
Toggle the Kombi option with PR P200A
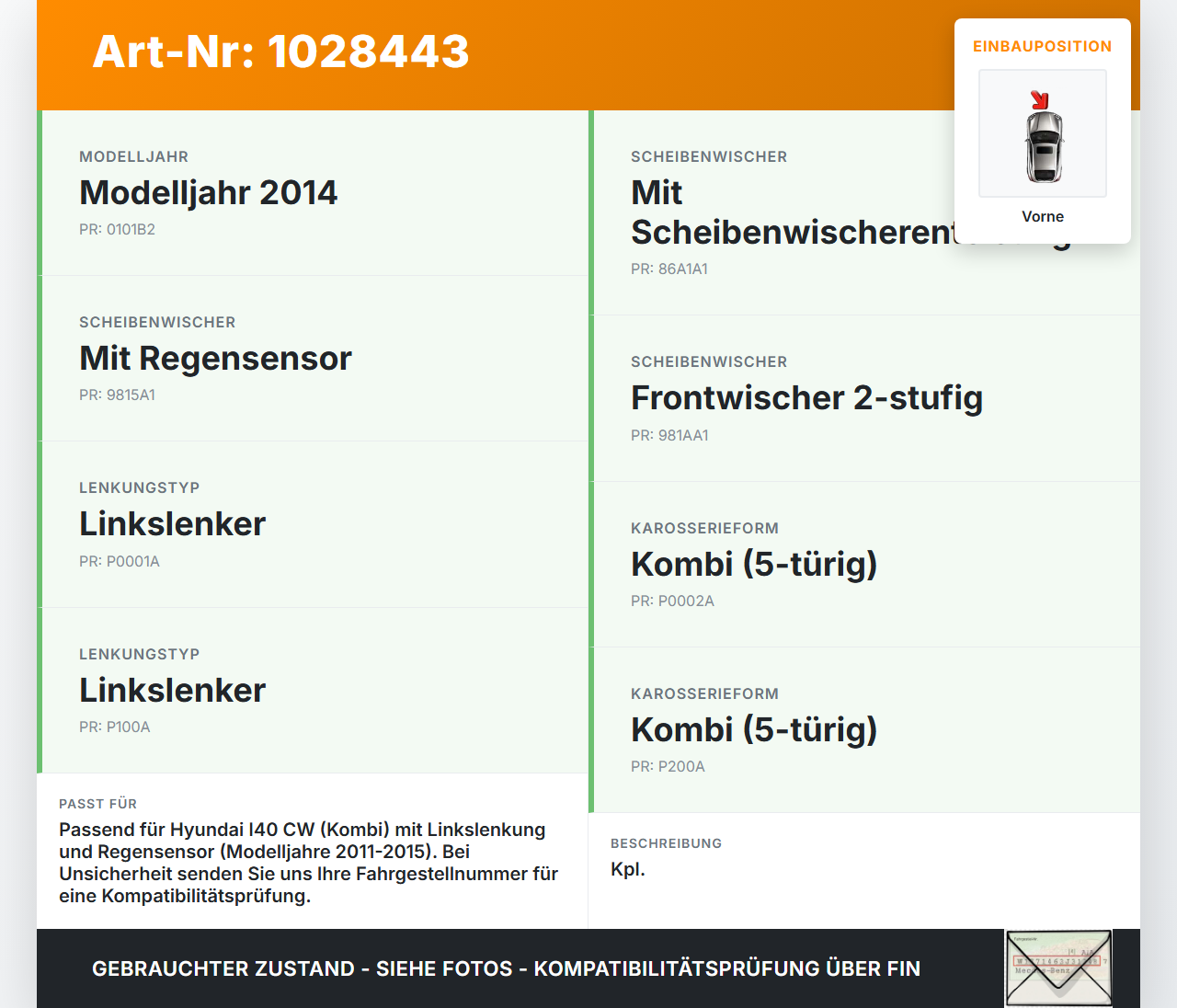click(864, 729)
